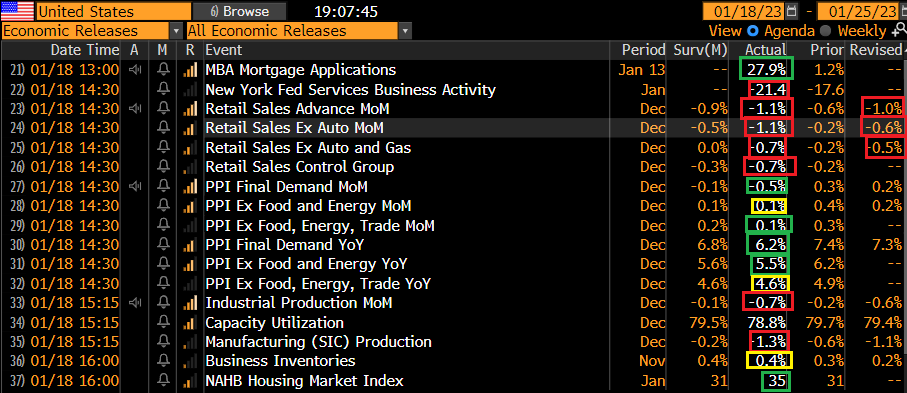Sort by the Actual column header
Image resolution: width=907 pixels, height=393 pixels.
pos(765,50)
